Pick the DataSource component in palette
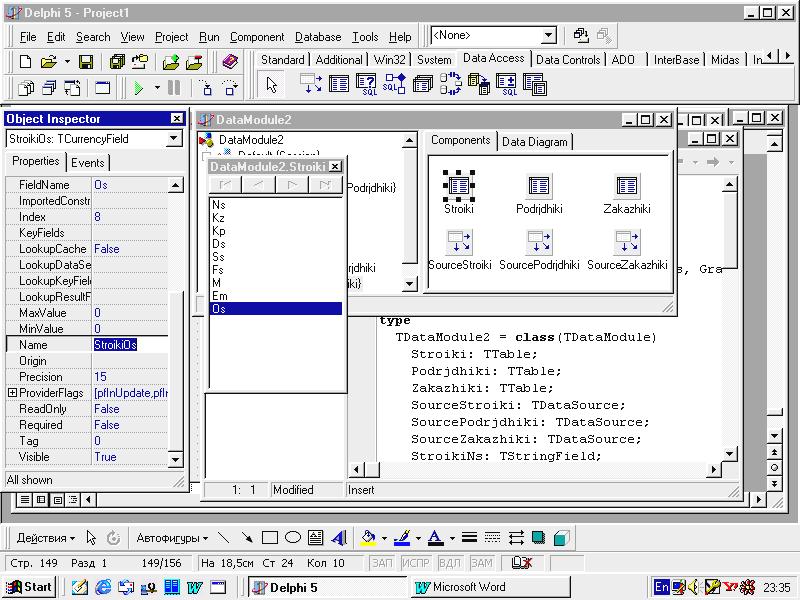 tap(311, 84)
